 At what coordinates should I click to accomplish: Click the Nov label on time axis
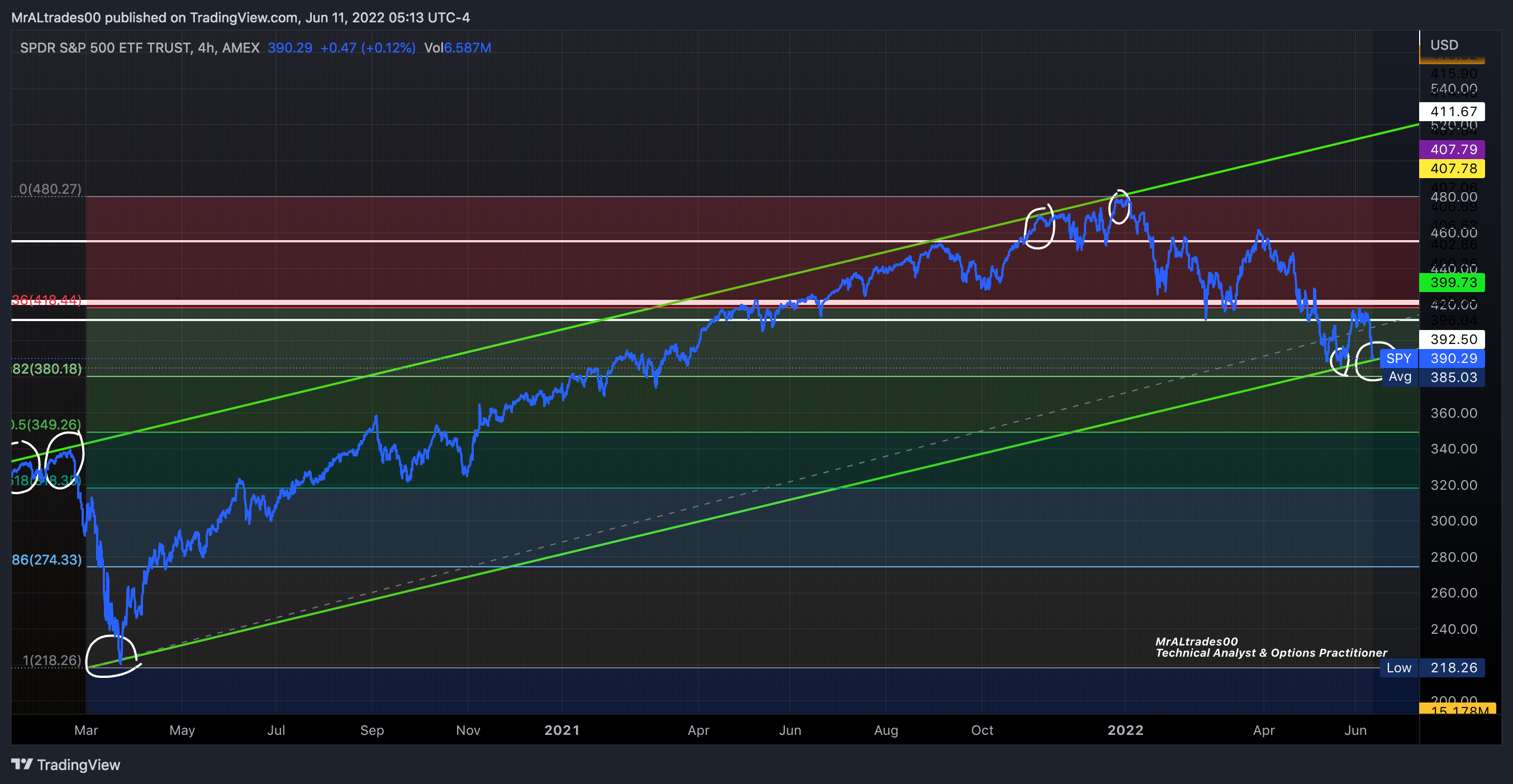click(x=468, y=730)
